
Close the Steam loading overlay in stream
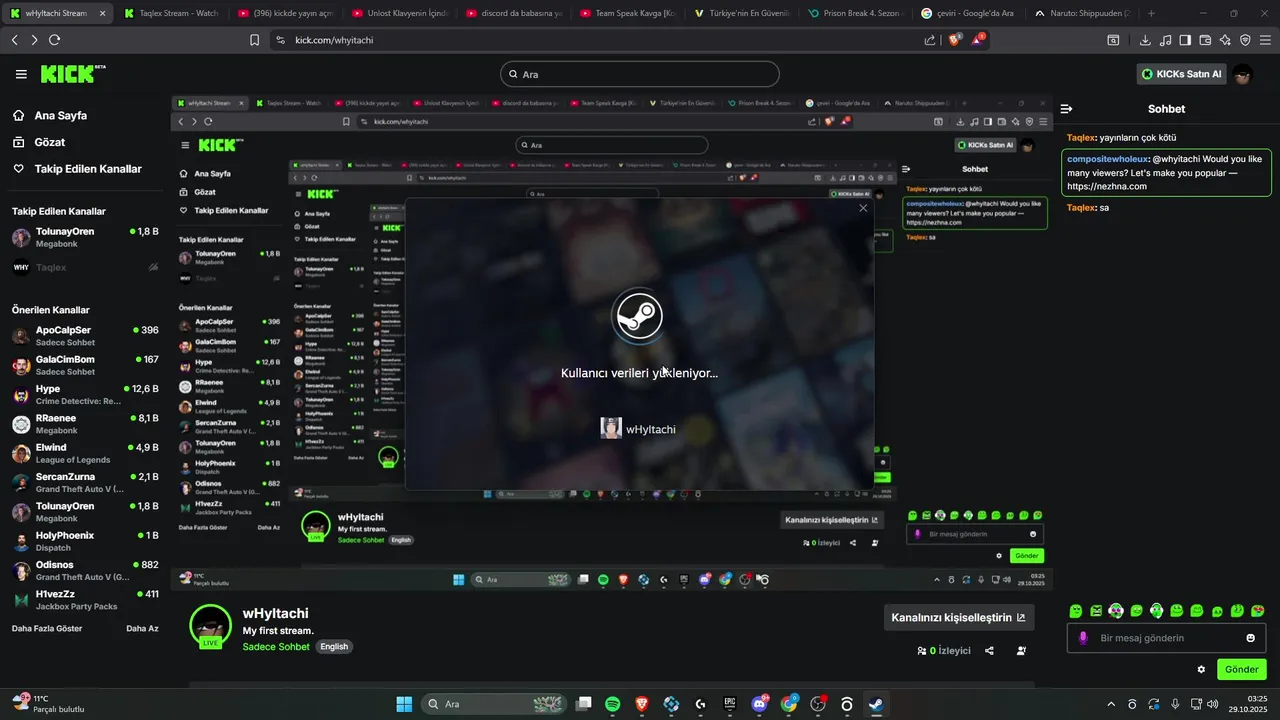coord(863,208)
